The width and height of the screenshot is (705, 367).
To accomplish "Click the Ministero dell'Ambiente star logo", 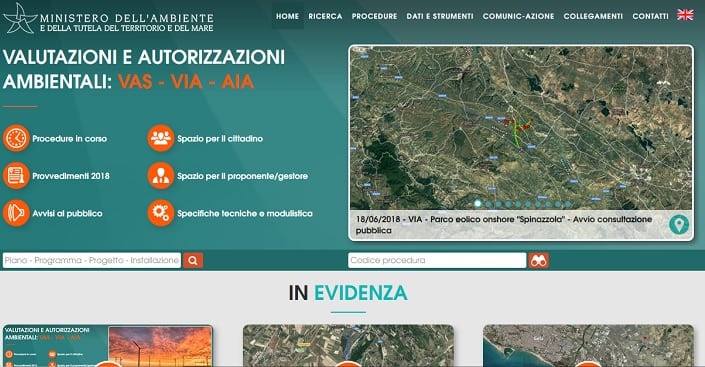I will tap(19, 18).
